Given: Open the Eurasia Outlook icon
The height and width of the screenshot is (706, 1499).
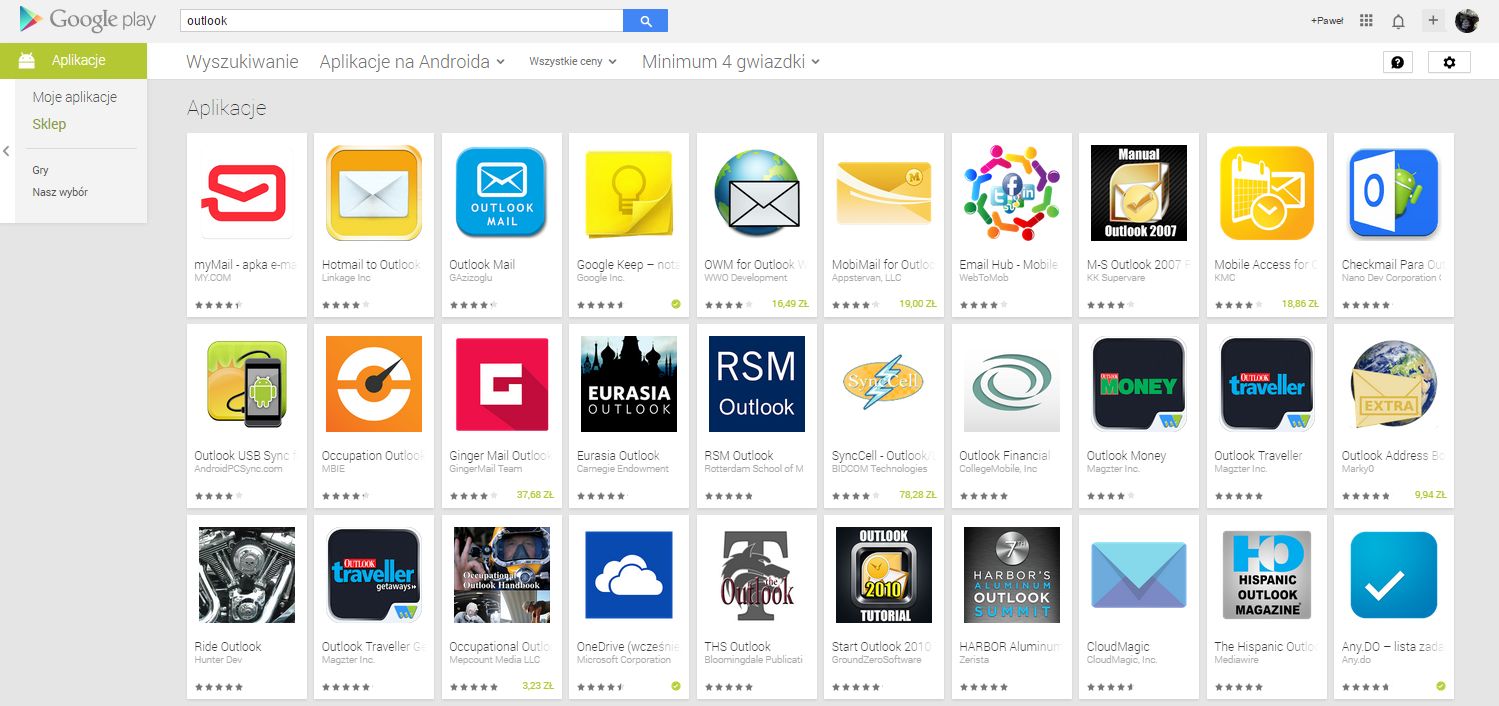Looking at the screenshot, I should point(629,384).
